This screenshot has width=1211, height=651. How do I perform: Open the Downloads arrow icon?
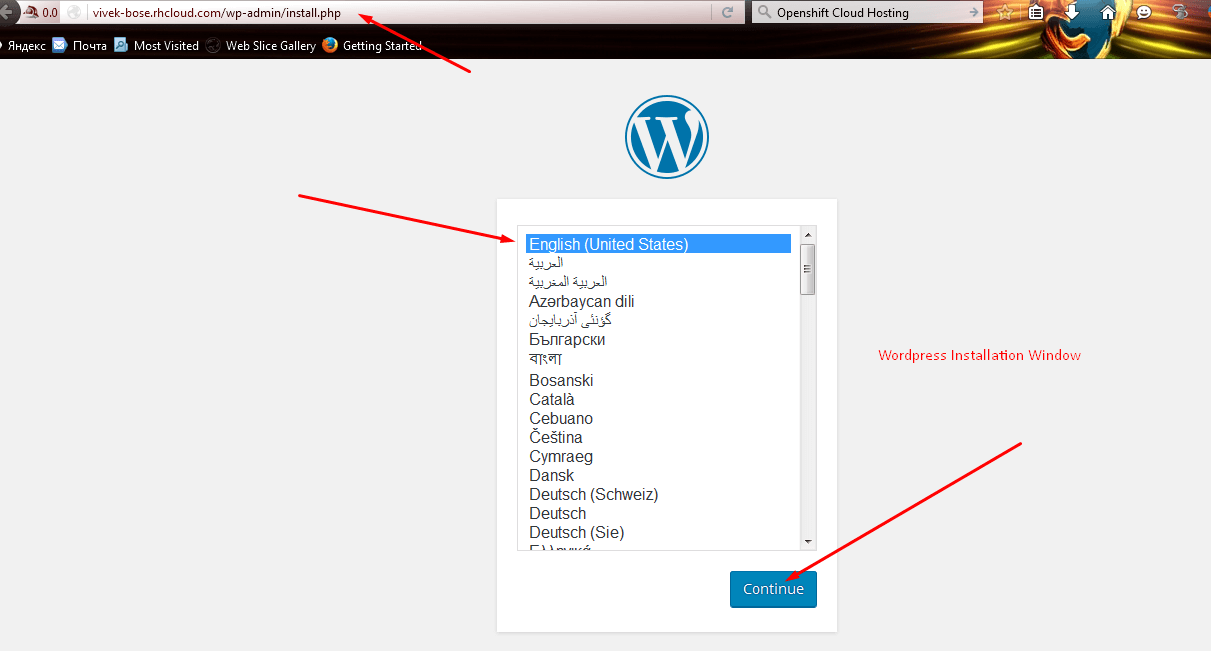coord(1071,12)
